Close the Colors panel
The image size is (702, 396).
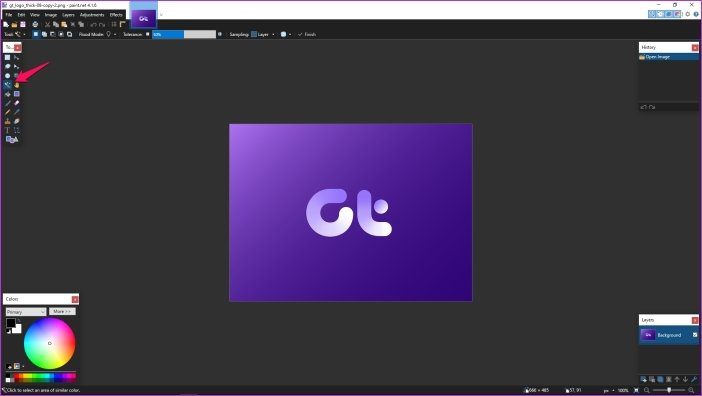coord(75,299)
